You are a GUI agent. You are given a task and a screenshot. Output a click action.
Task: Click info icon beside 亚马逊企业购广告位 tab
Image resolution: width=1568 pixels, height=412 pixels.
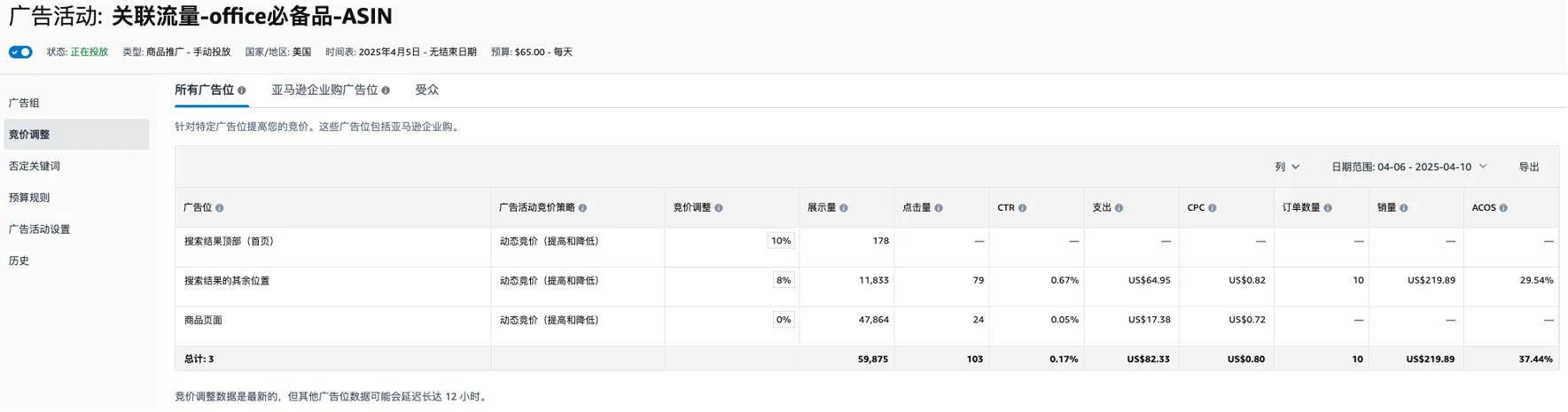coord(386,90)
